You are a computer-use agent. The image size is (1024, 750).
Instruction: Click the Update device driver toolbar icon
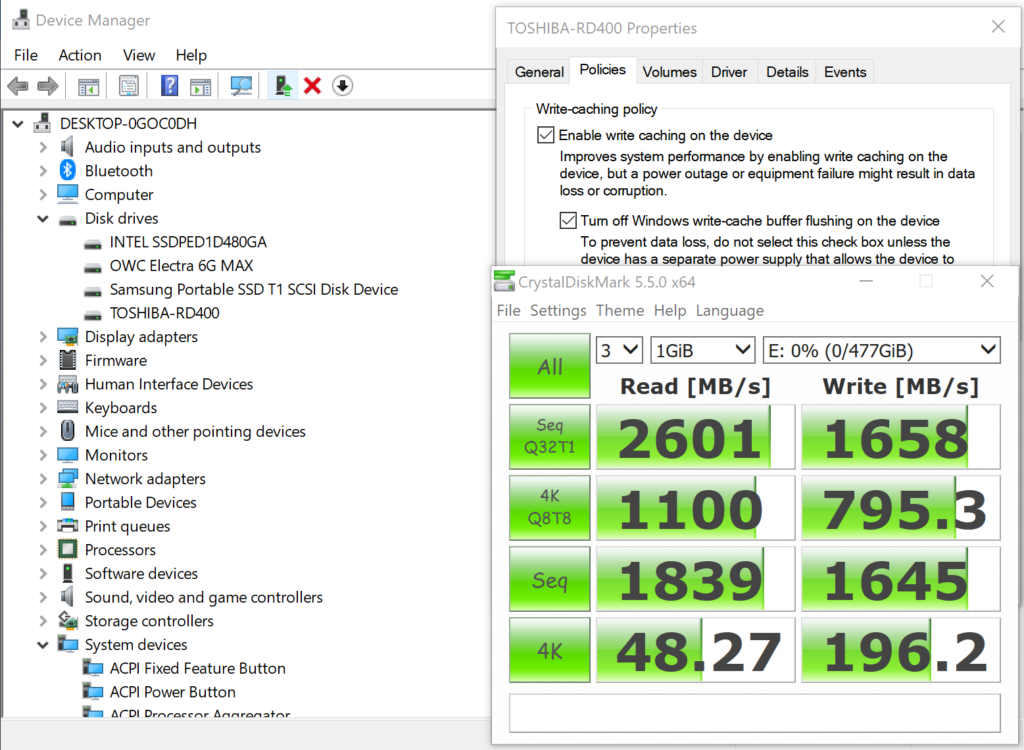(284, 86)
